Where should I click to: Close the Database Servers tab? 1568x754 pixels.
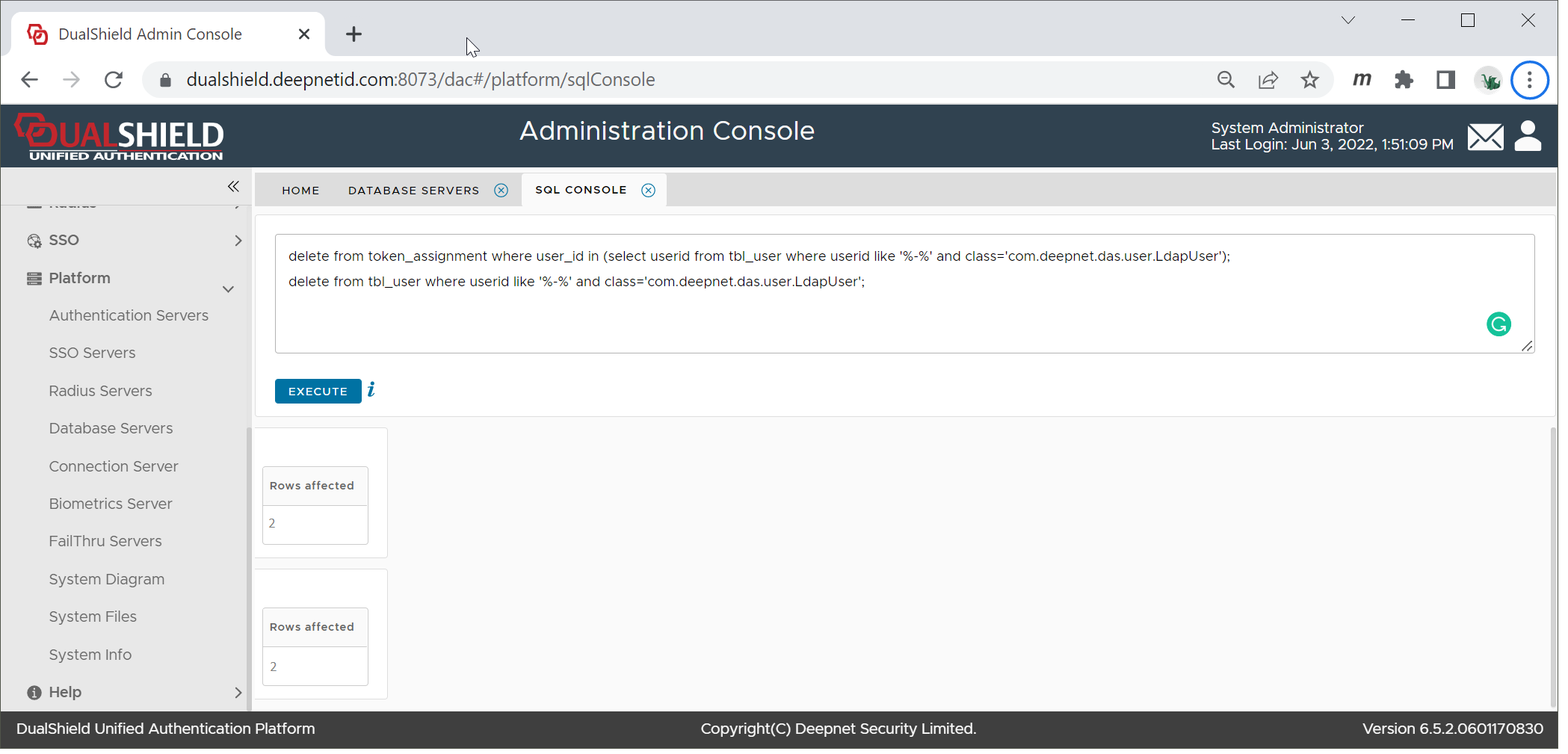pyautogui.click(x=501, y=191)
